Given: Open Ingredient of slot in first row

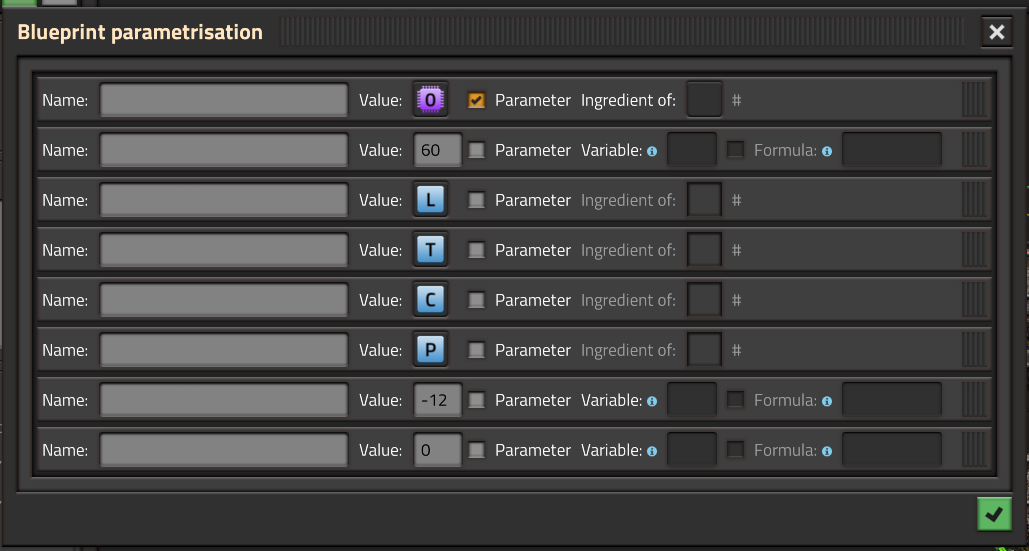Looking at the screenshot, I should 704,100.
